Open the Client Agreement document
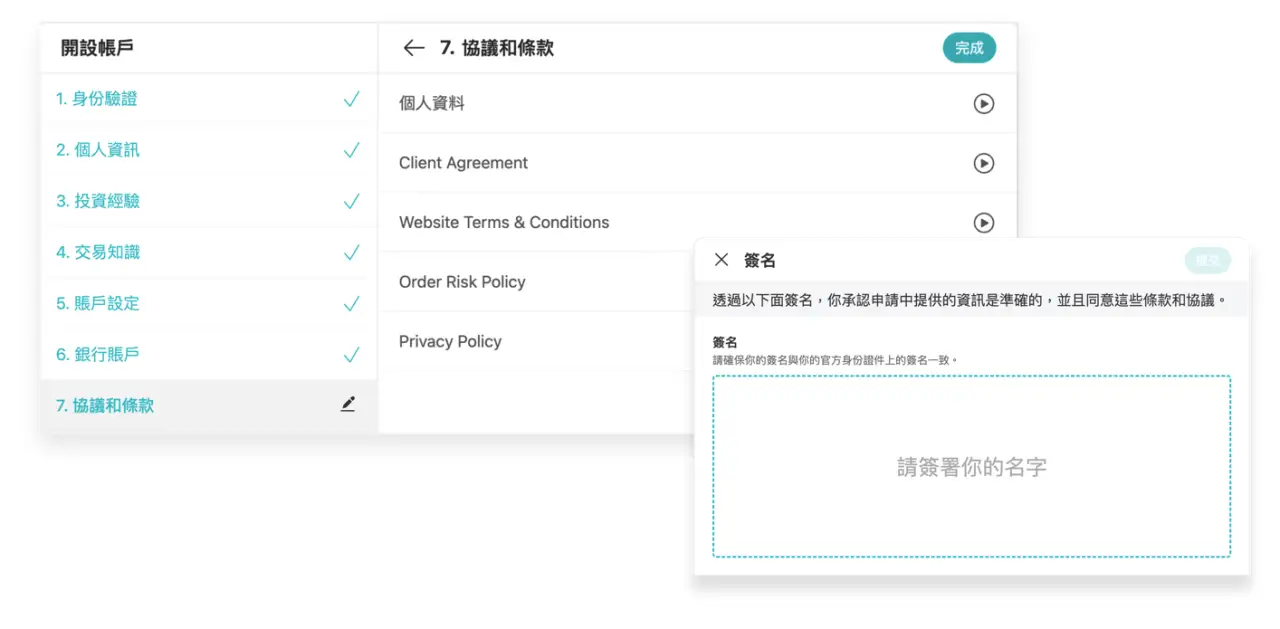The width and height of the screenshot is (1280, 629). (697, 163)
